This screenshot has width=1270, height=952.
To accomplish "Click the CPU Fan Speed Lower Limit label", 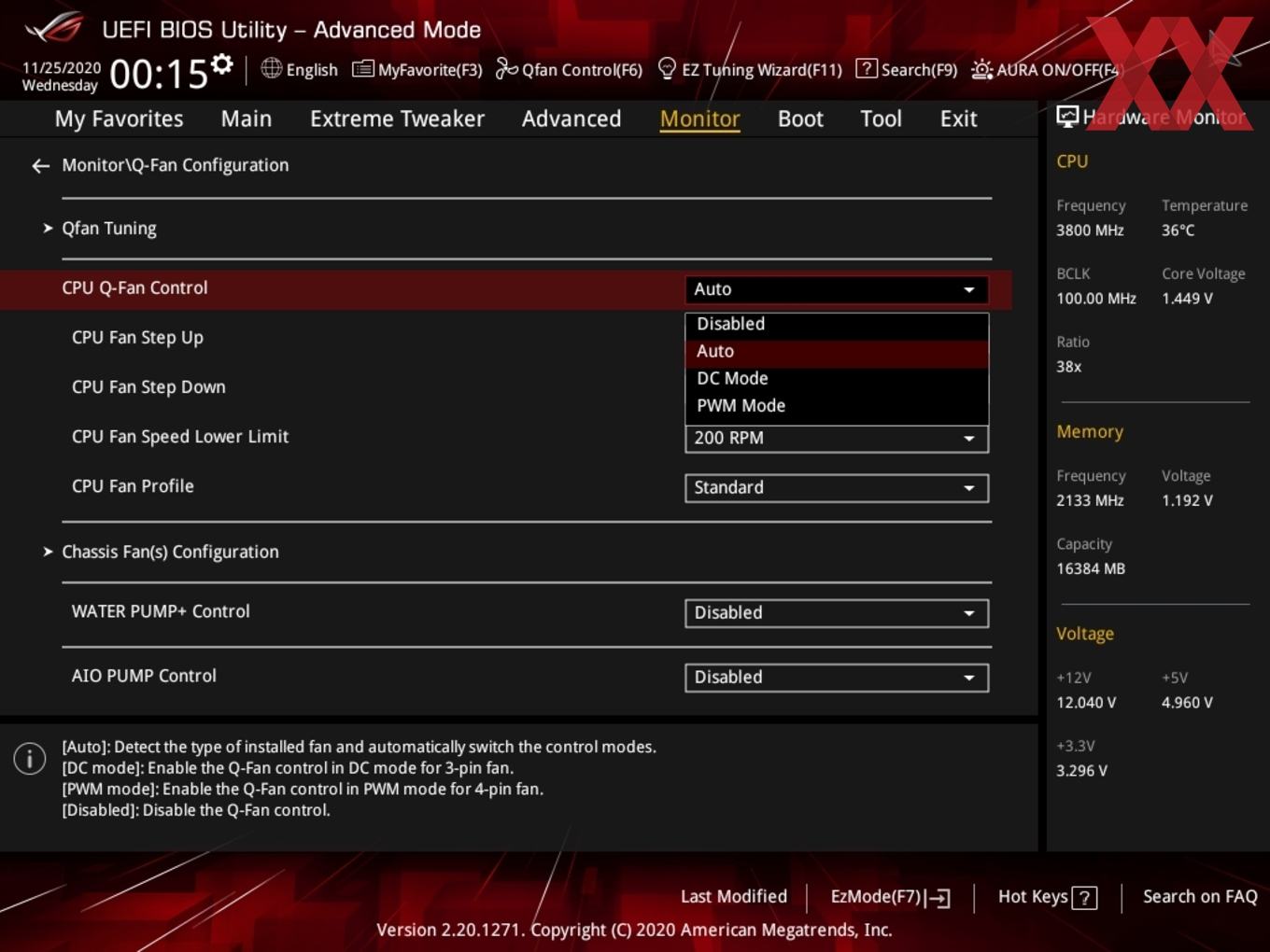I will (x=180, y=437).
